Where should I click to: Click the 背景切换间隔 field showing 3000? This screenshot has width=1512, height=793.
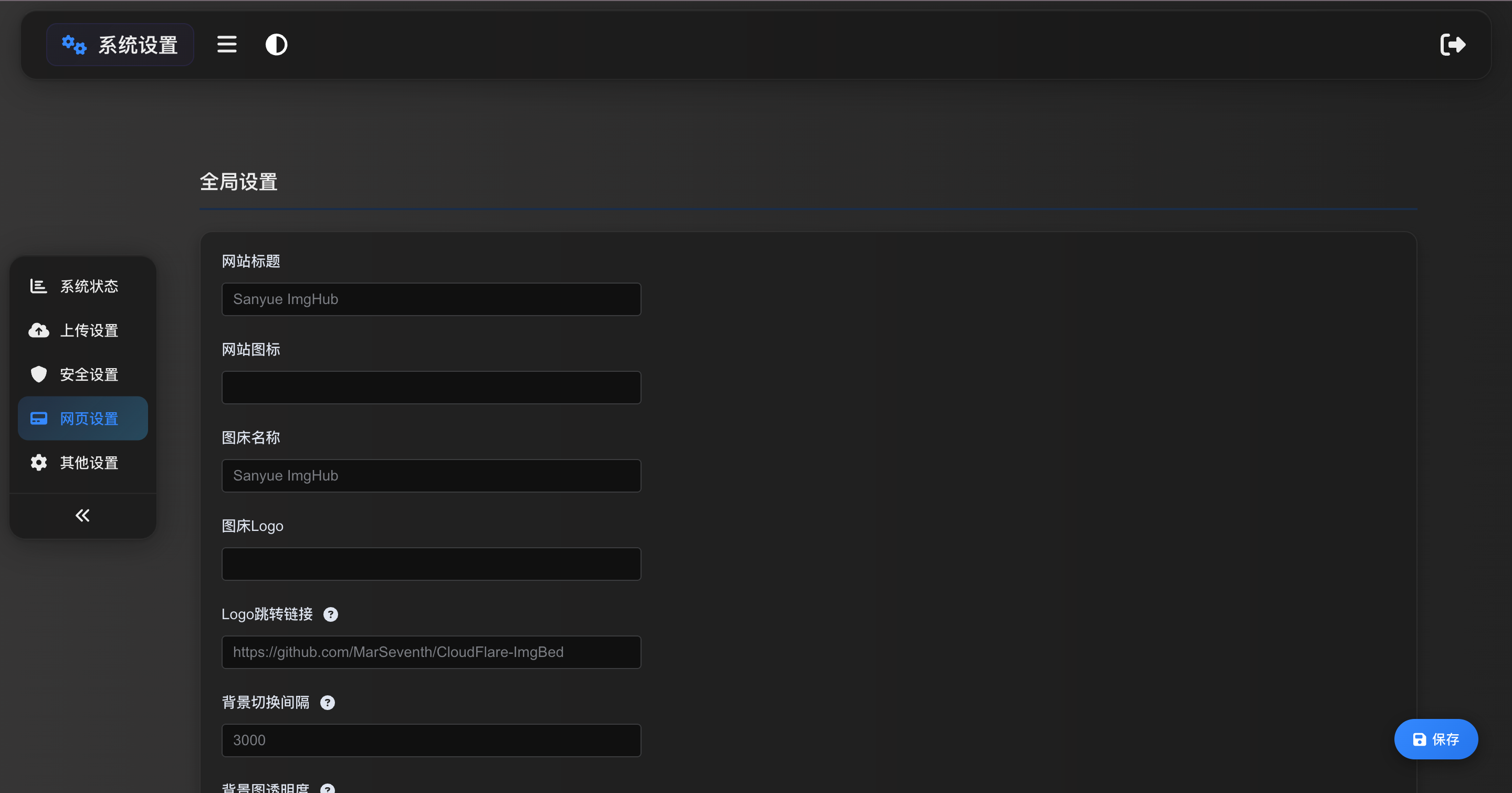[431, 740]
